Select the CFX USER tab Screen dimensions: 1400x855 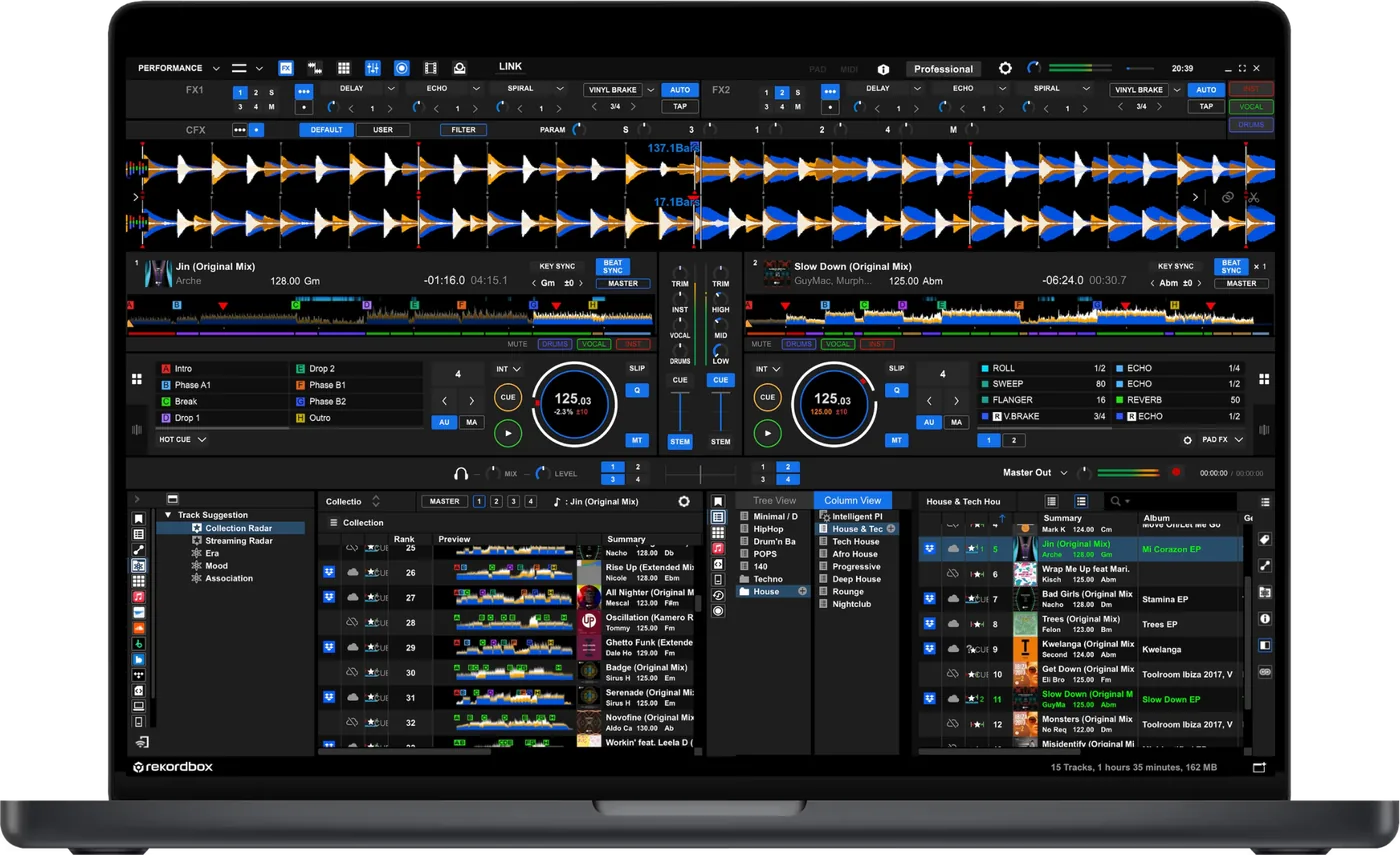tap(383, 130)
